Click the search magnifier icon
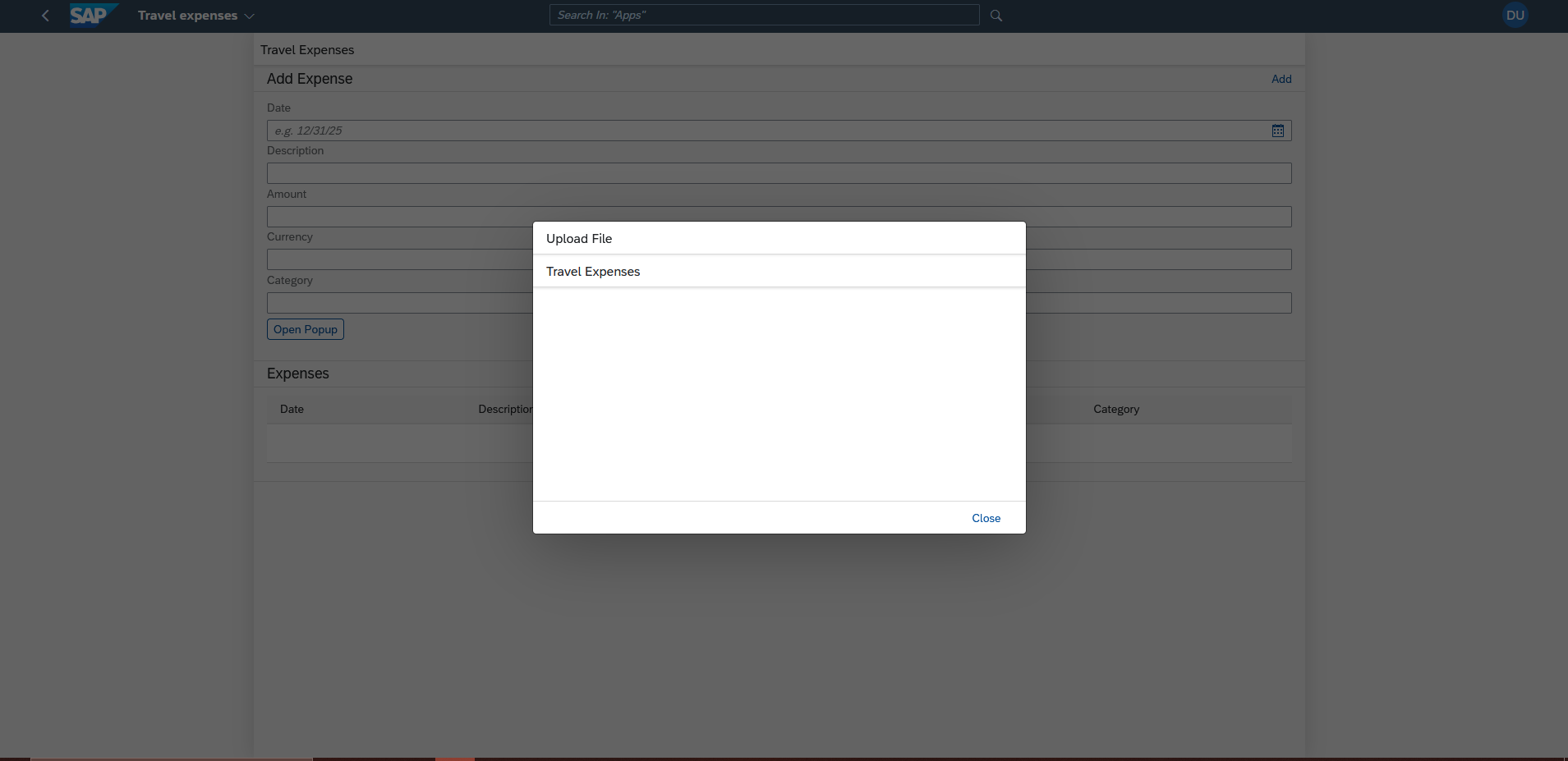Image resolution: width=1568 pixels, height=761 pixels. tap(996, 16)
